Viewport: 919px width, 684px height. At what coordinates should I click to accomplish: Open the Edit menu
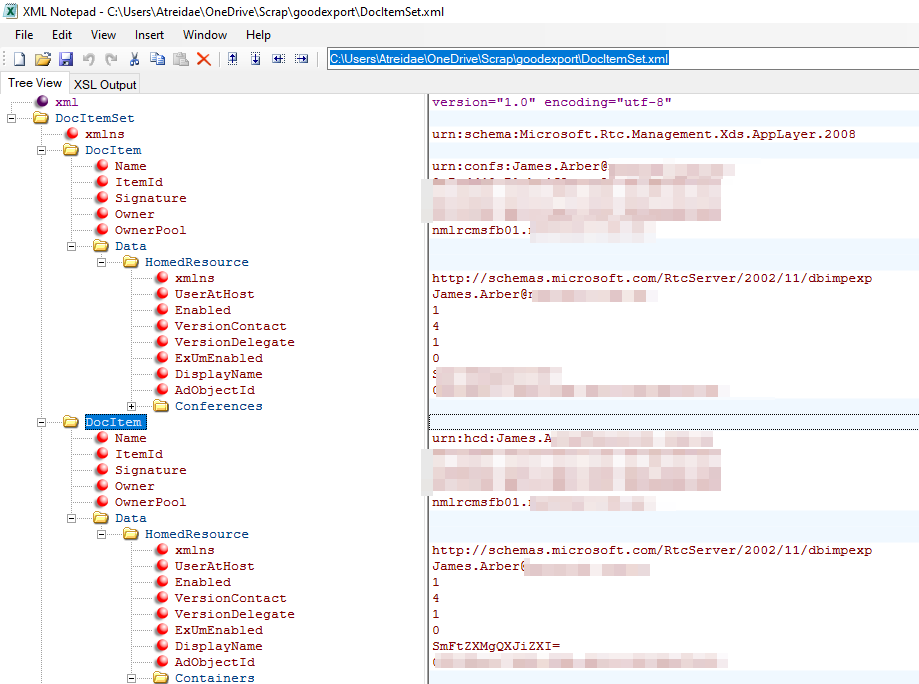pos(62,35)
